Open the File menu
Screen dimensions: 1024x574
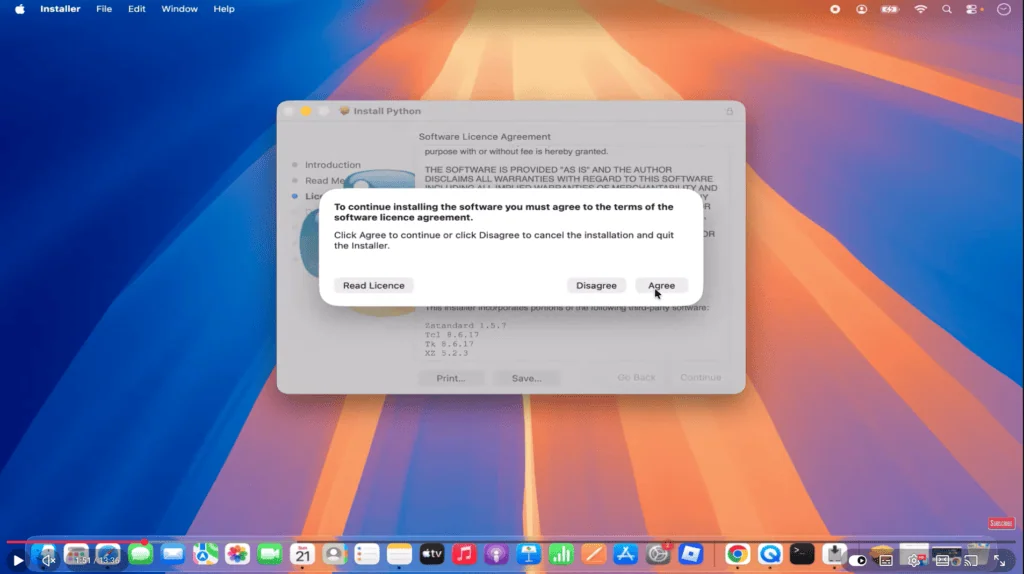[x=104, y=9]
